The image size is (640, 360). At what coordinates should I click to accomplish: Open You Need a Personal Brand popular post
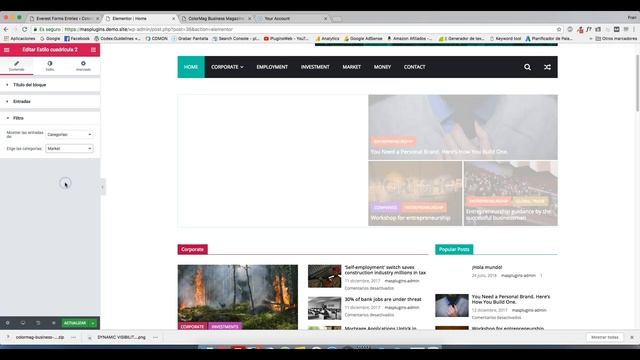(x=511, y=299)
